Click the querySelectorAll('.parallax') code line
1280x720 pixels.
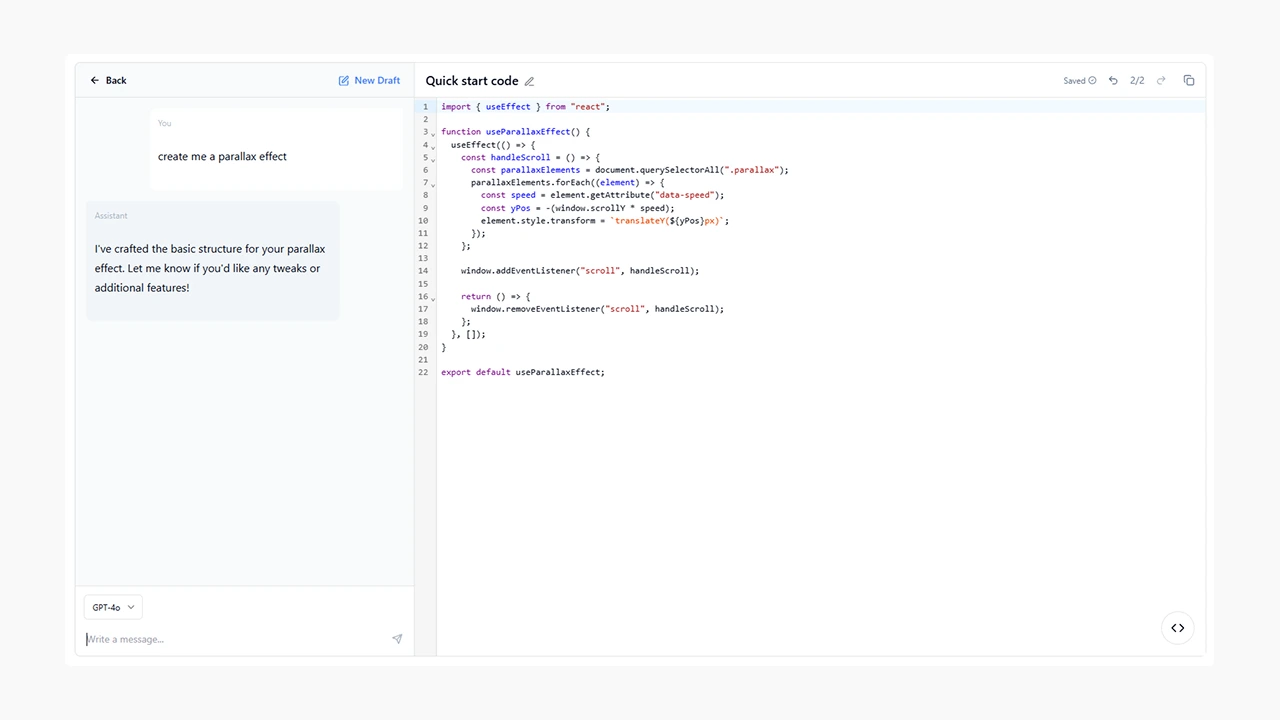[x=630, y=170]
